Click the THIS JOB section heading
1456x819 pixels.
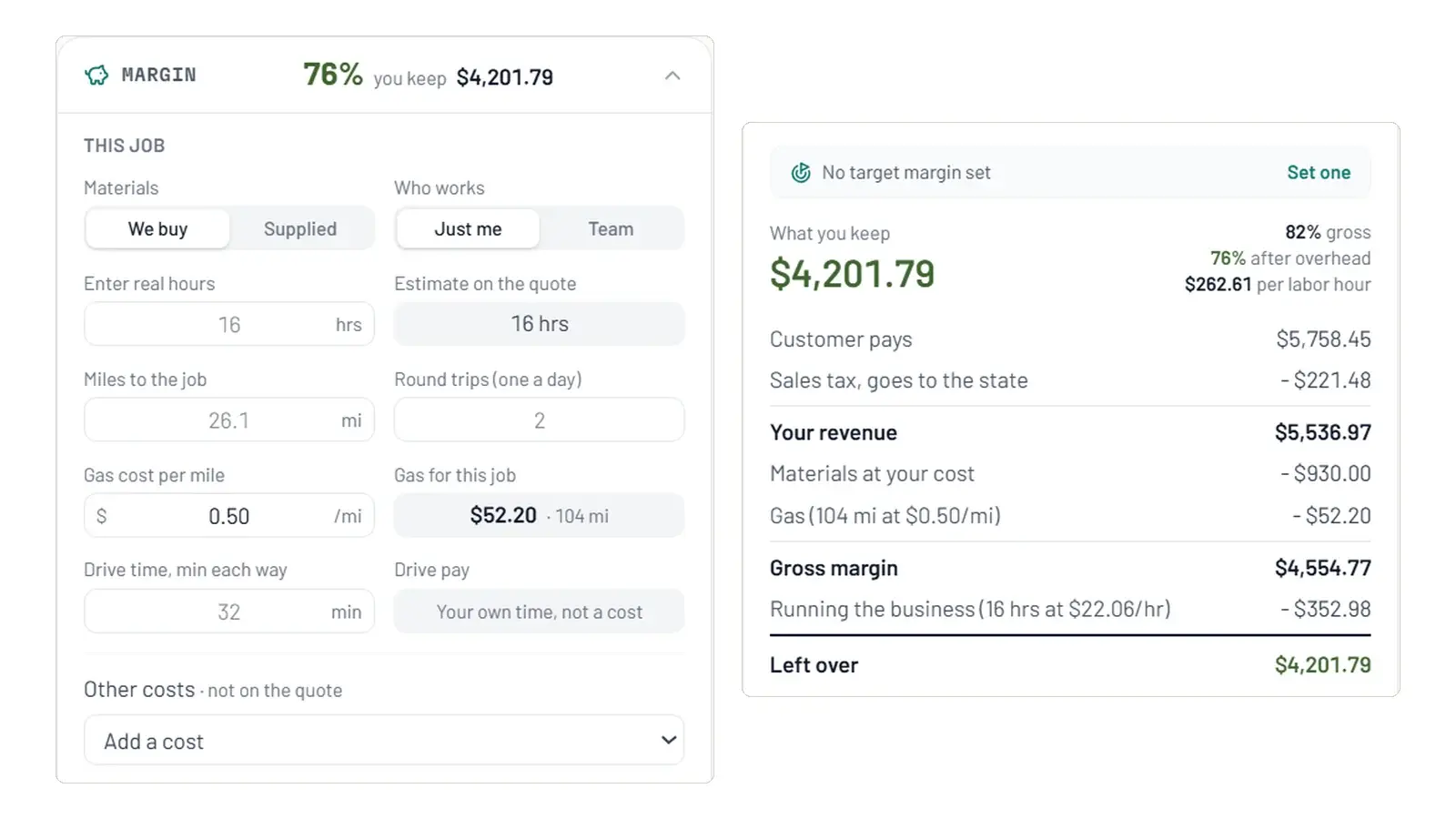click(125, 146)
